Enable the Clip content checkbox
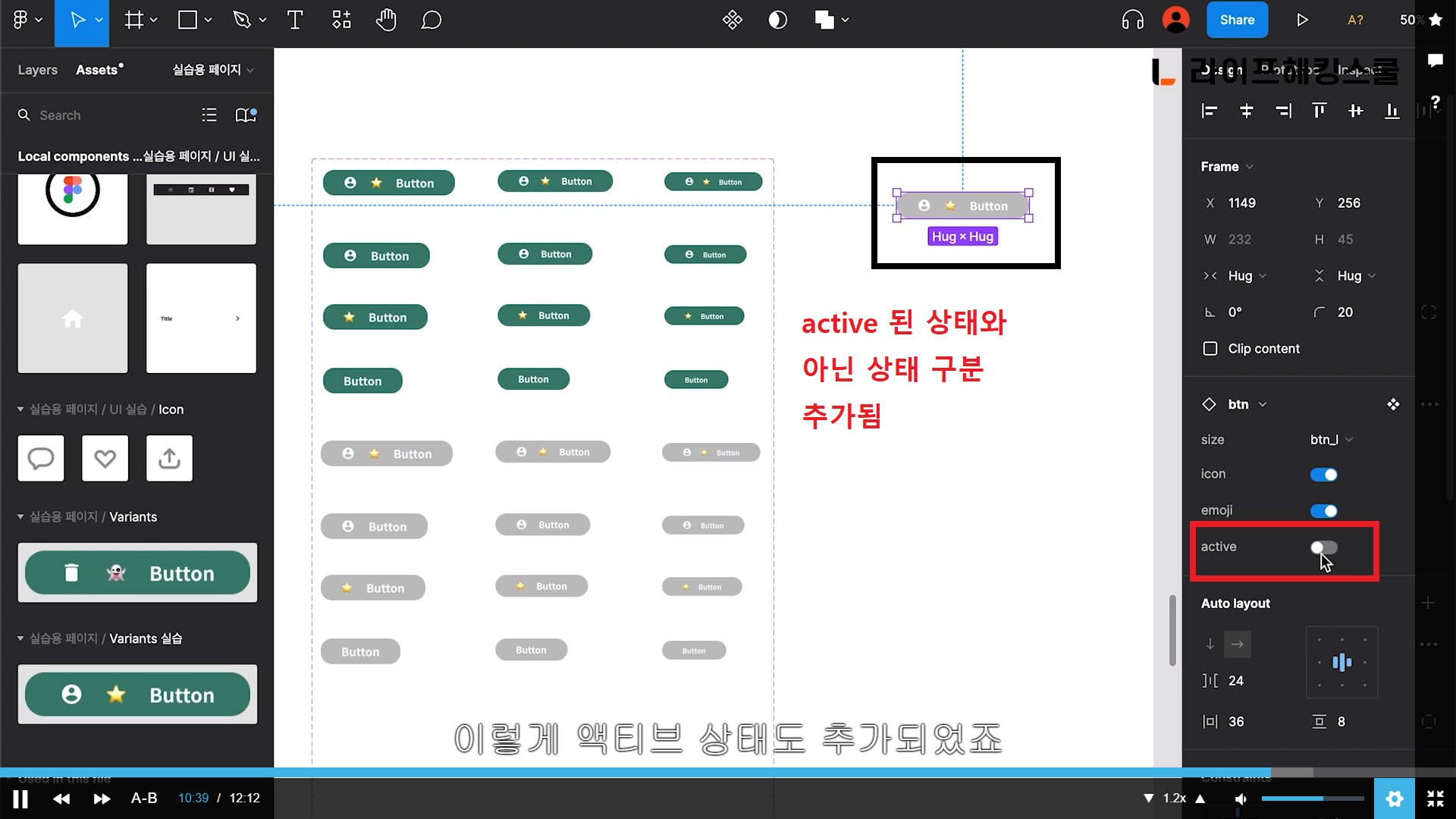The width and height of the screenshot is (1456, 819). point(1210,349)
